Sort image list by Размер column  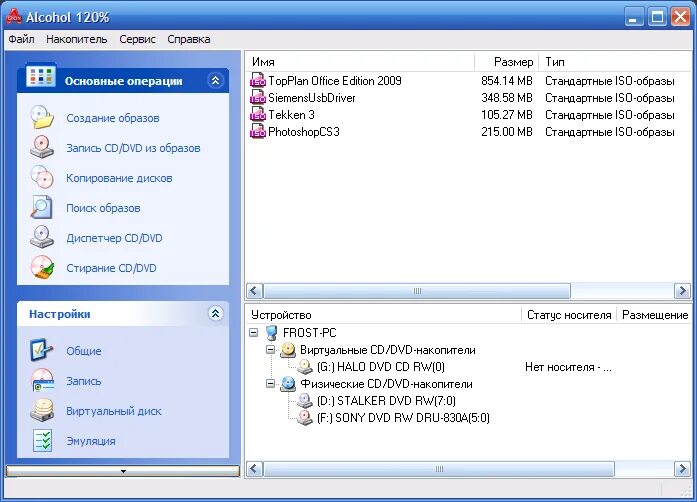[506, 62]
